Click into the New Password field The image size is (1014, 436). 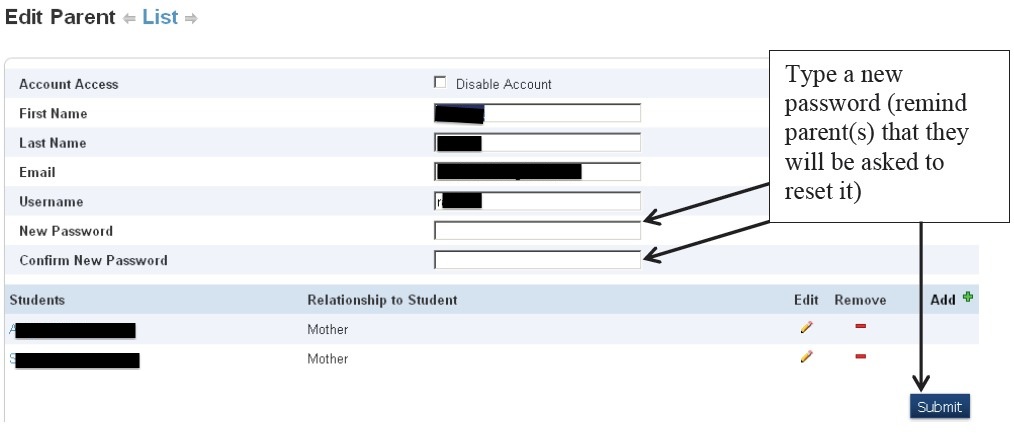pyautogui.click(x=537, y=231)
